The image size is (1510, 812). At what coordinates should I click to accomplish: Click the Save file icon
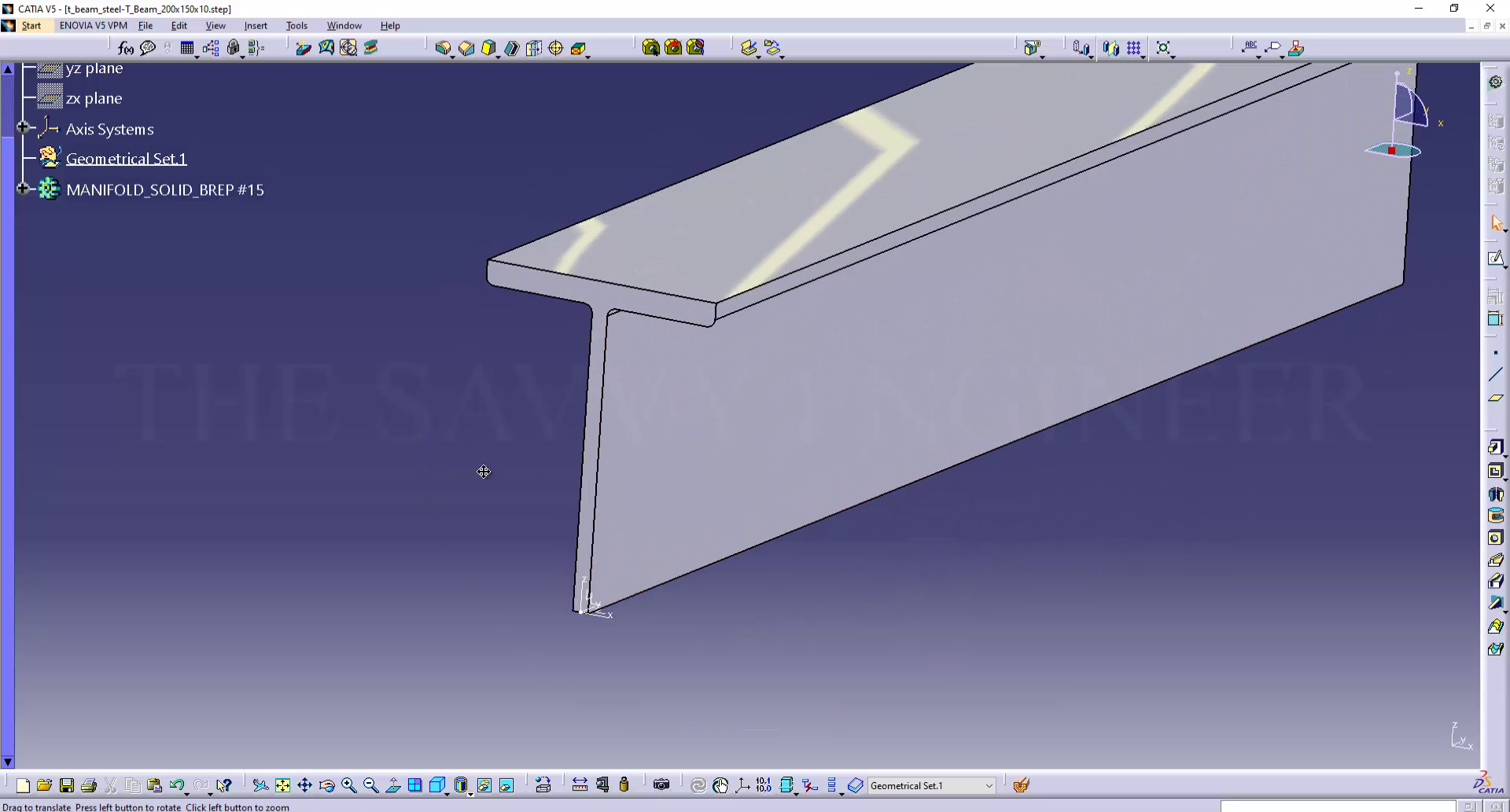click(67, 785)
